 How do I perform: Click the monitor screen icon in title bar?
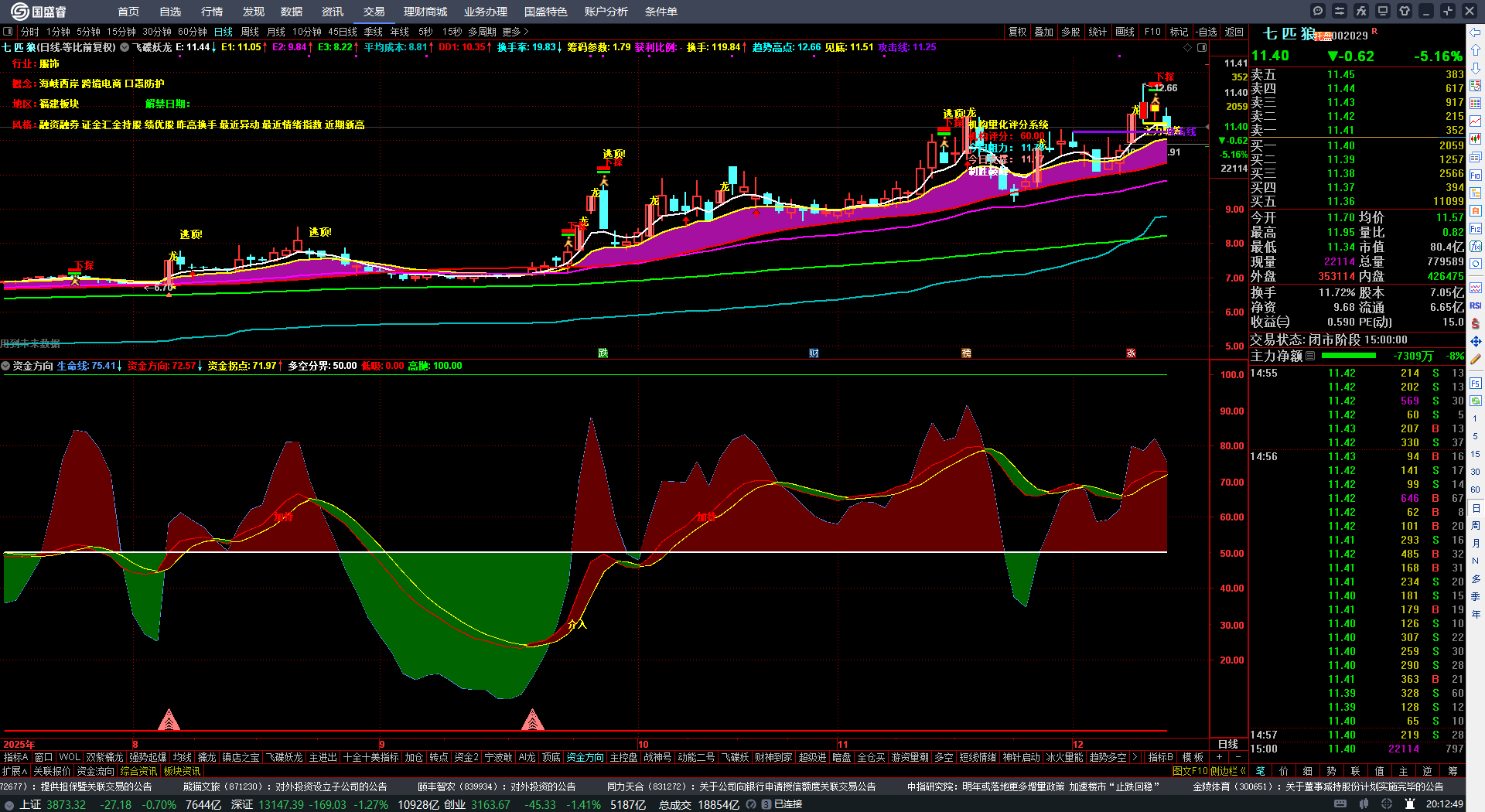1383,11
